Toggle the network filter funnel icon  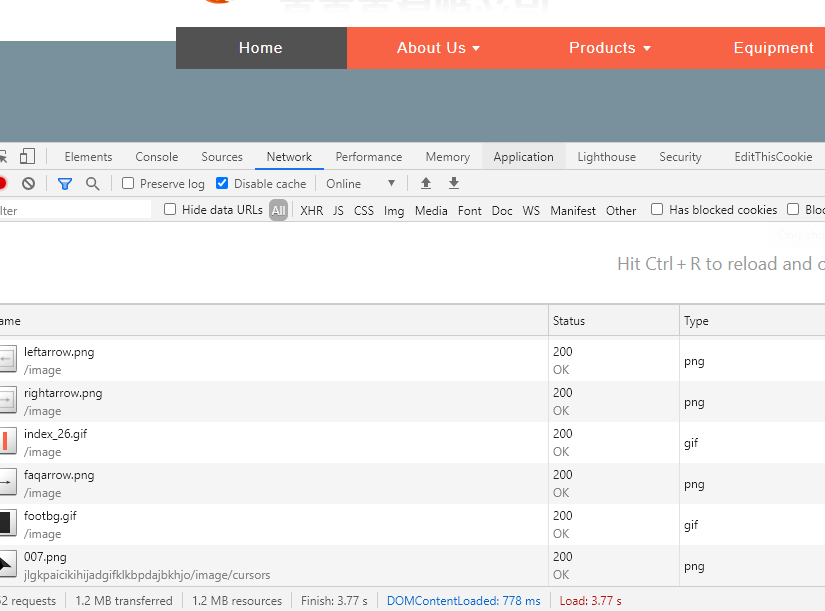click(x=65, y=184)
